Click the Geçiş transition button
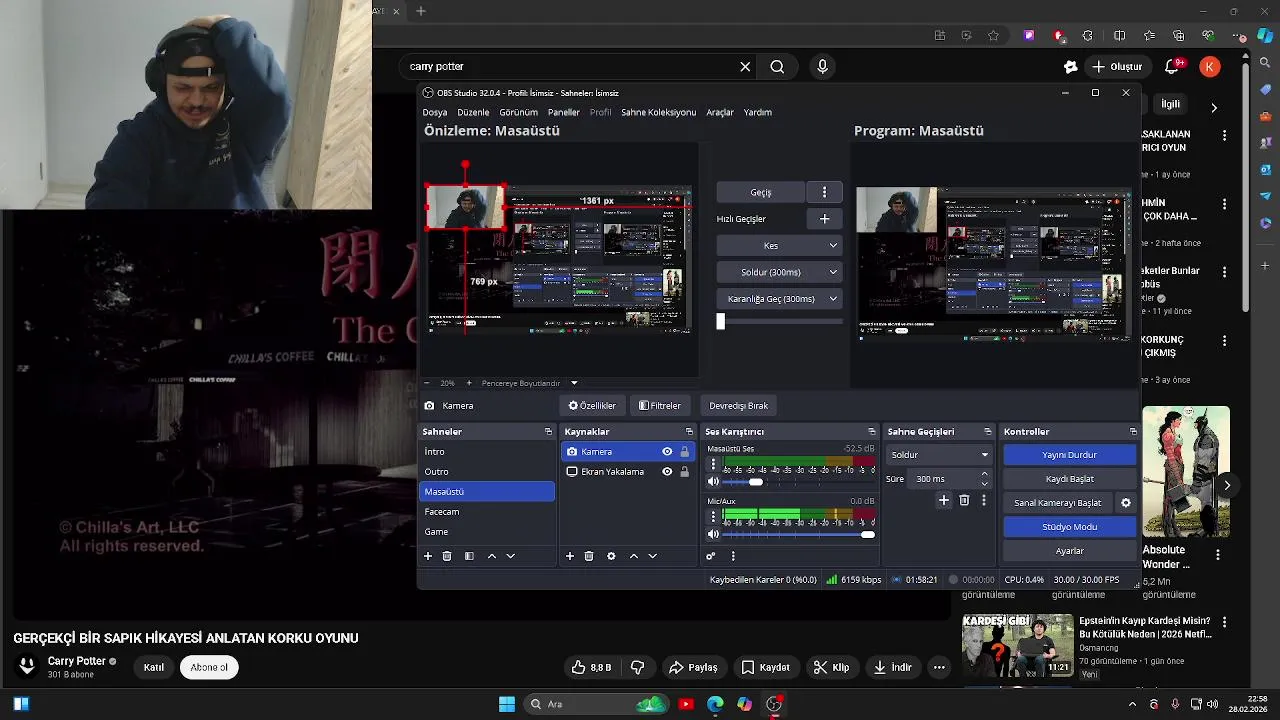 [761, 192]
